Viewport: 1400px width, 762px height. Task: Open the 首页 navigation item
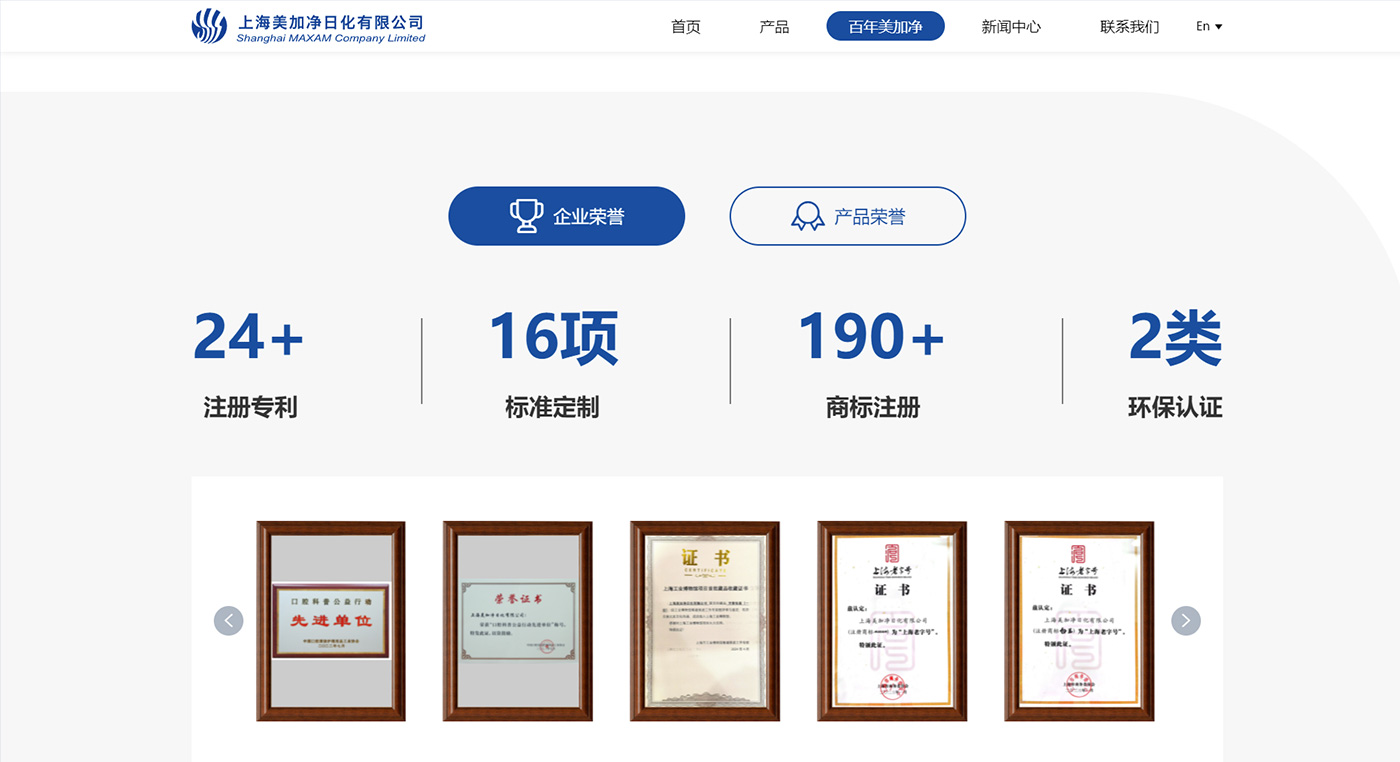685,27
